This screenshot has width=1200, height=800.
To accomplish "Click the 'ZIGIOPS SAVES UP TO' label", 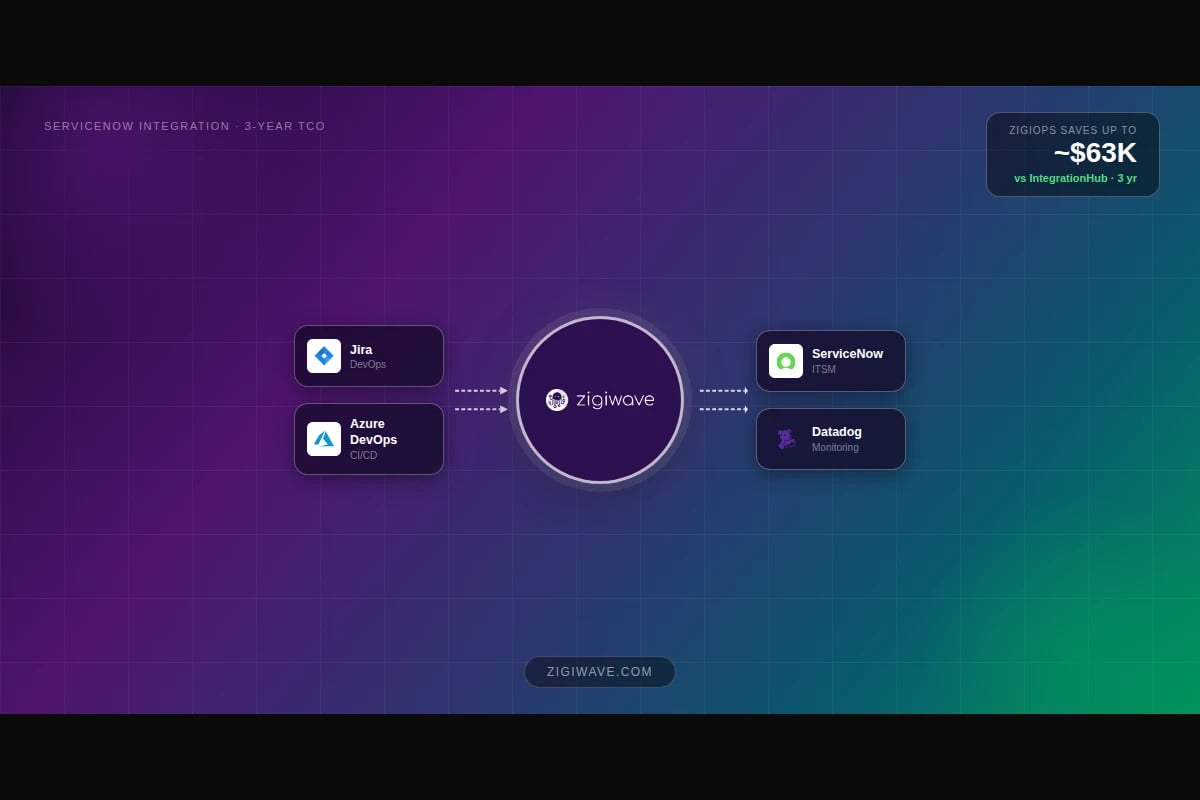I will pyautogui.click(x=1073, y=130).
